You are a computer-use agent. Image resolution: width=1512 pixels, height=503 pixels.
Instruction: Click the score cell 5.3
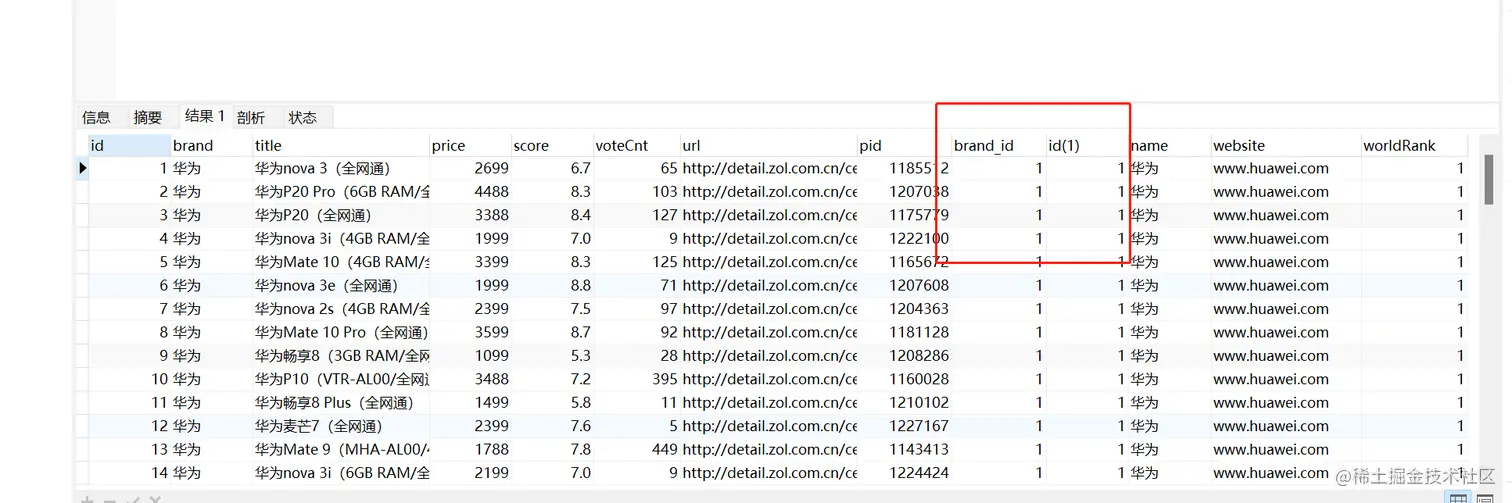click(552, 356)
